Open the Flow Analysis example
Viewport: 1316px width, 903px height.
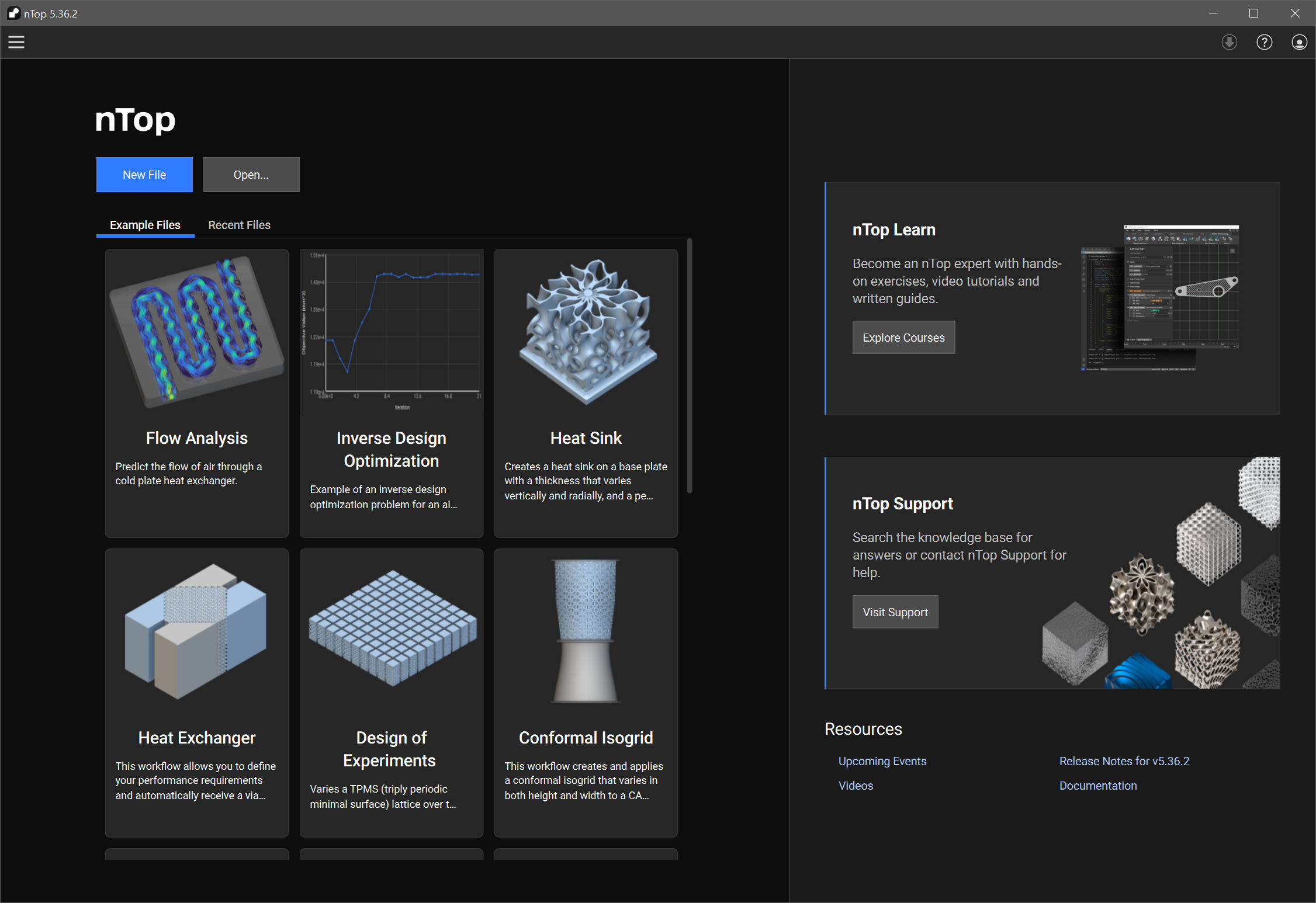196,393
